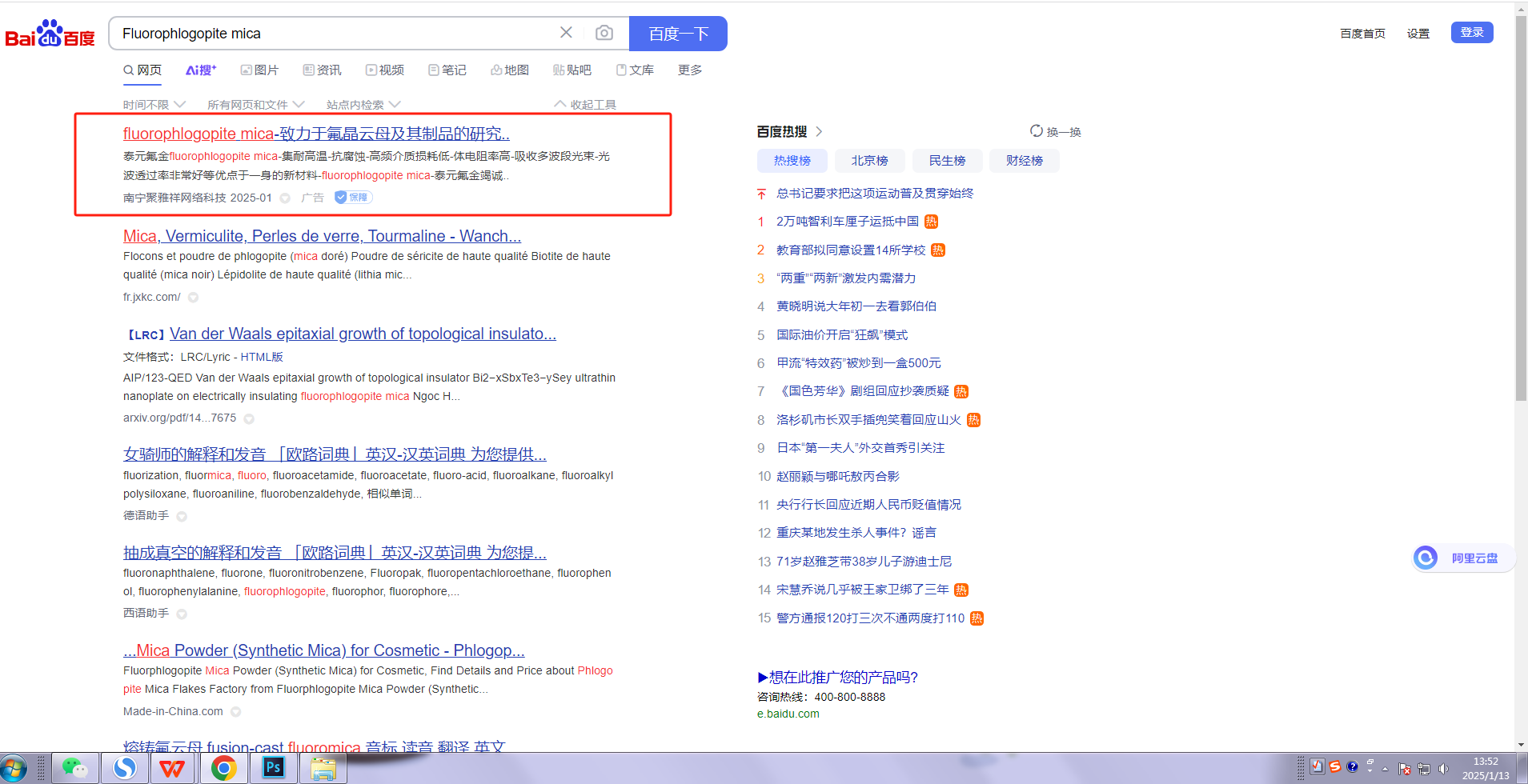This screenshot has height=784, width=1528.
Task: Select the 北京榜 hot list tab
Action: (x=869, y=161)
